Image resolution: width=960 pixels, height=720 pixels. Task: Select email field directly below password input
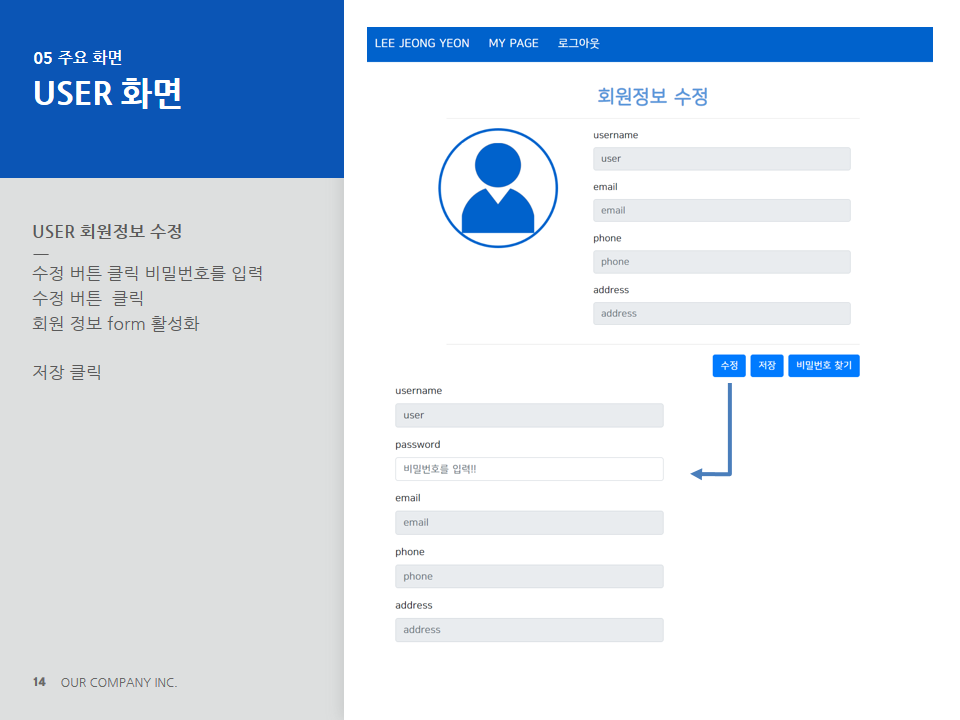pyautogui.click(x=529, y=523)
